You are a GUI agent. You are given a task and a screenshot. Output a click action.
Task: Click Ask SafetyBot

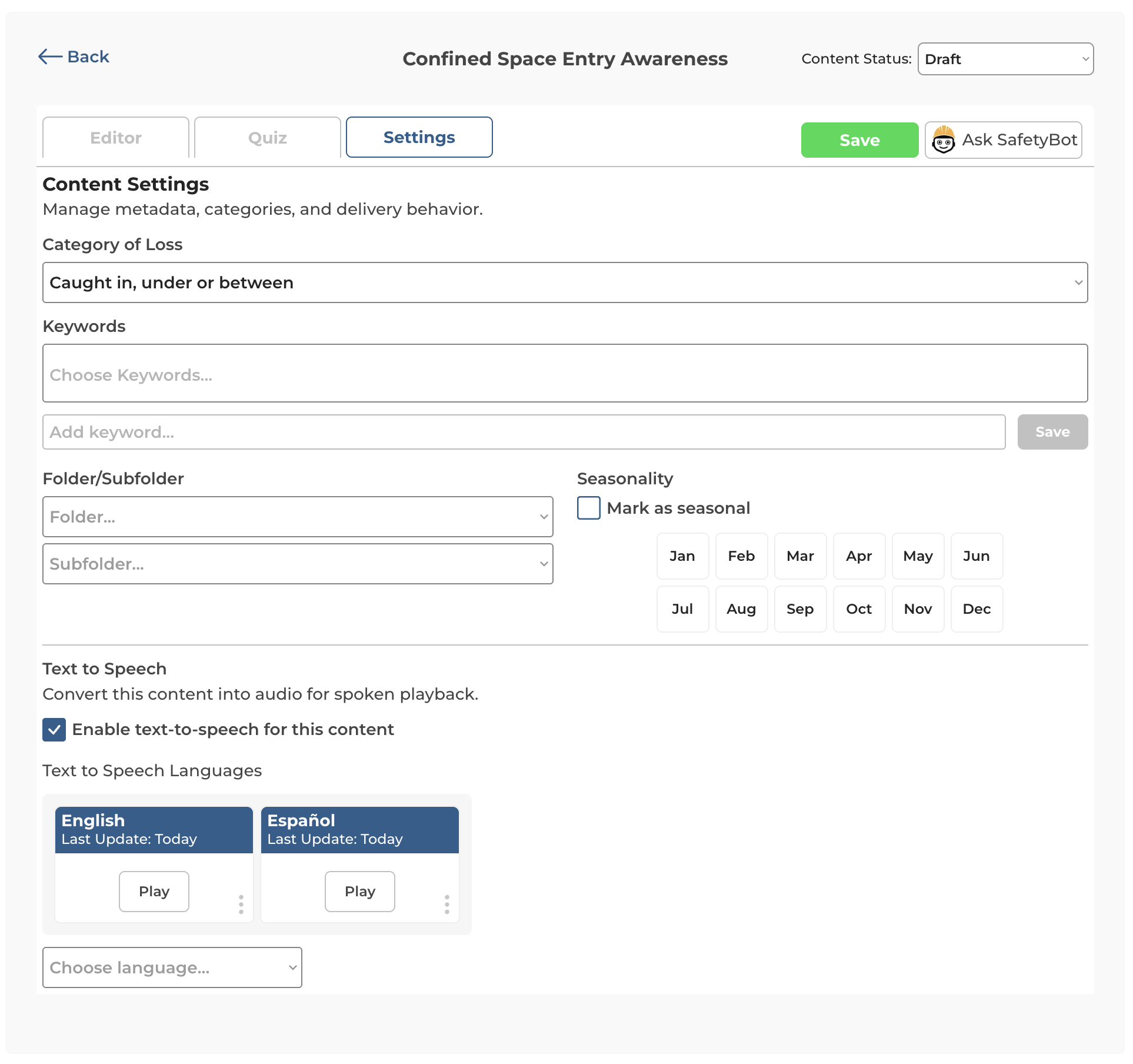[x=1003, y=139]
